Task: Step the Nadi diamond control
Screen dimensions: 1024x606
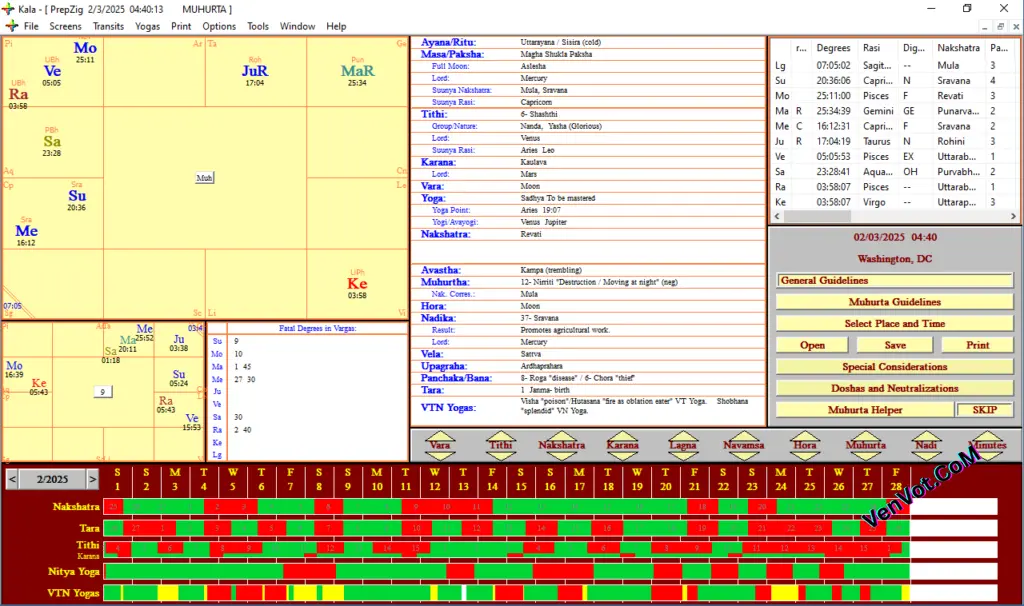Action: (926, 445)
